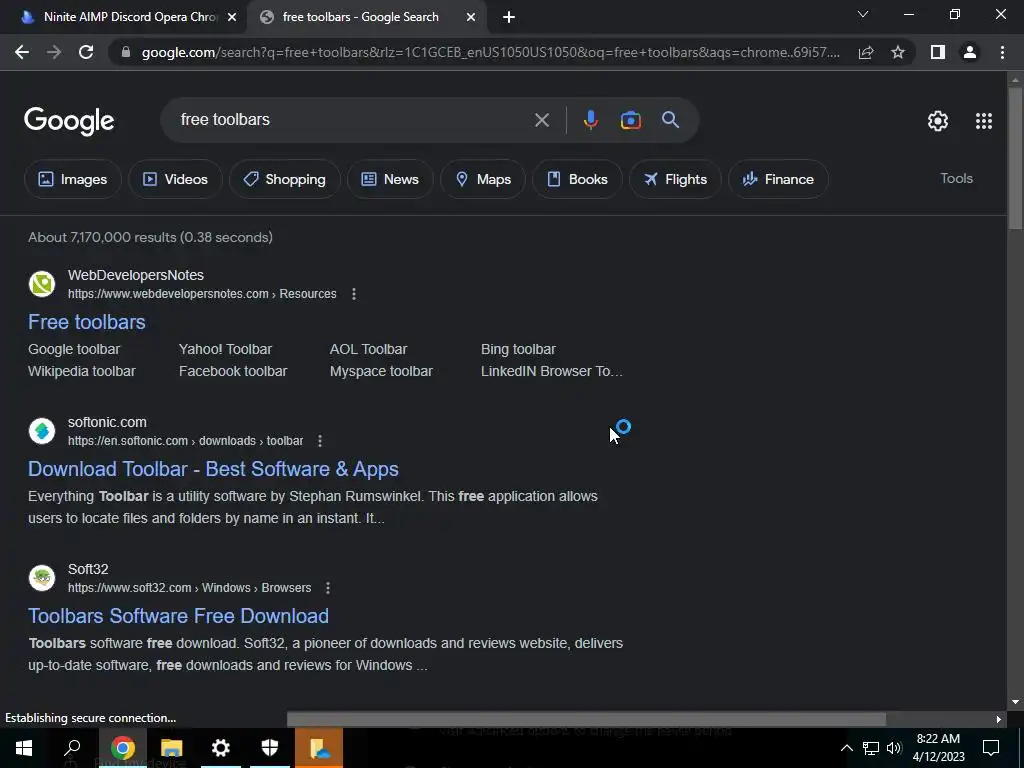Open Chrome side panel

click(938, 52)
